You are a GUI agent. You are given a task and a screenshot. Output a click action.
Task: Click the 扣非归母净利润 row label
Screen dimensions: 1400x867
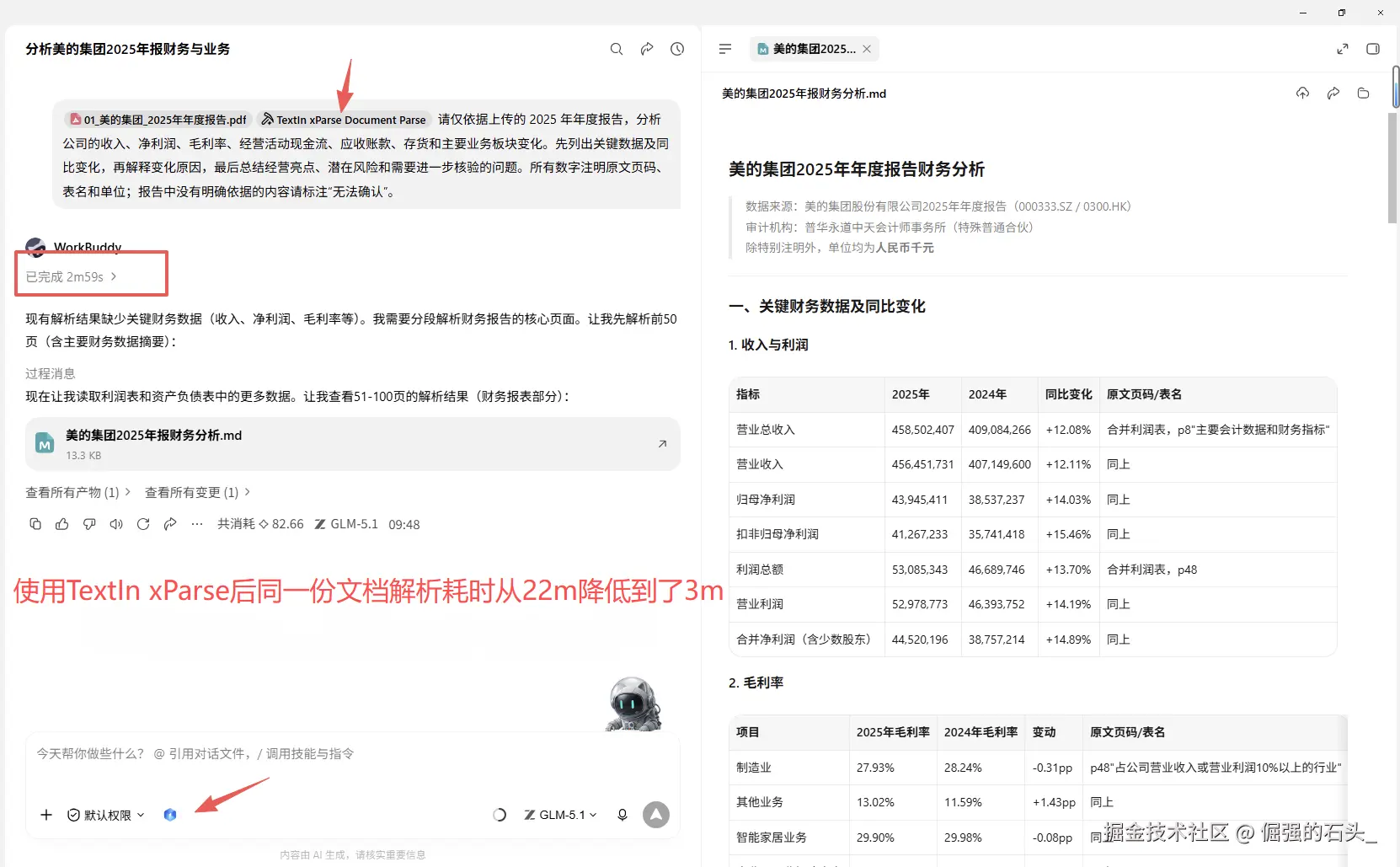(x=777, y=534)
